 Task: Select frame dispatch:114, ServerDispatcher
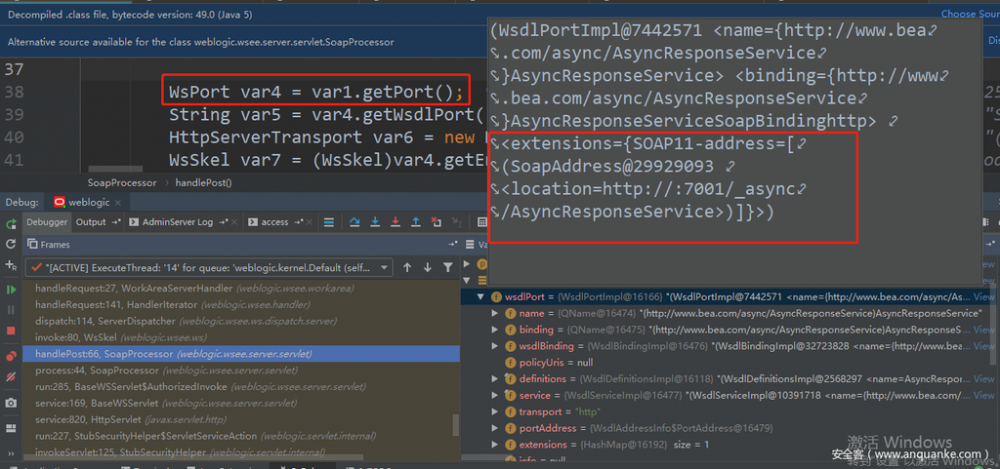(241, 321)
